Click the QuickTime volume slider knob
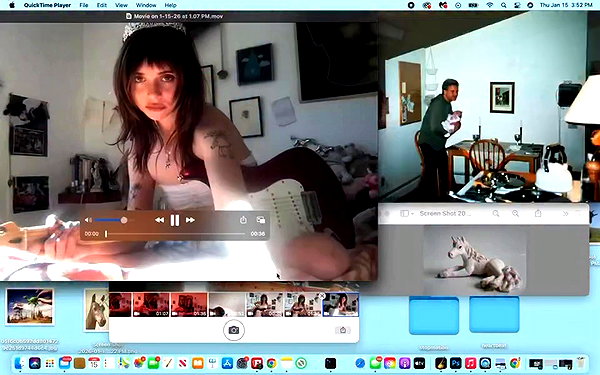 pyautogui.click(x=124, y=220)
